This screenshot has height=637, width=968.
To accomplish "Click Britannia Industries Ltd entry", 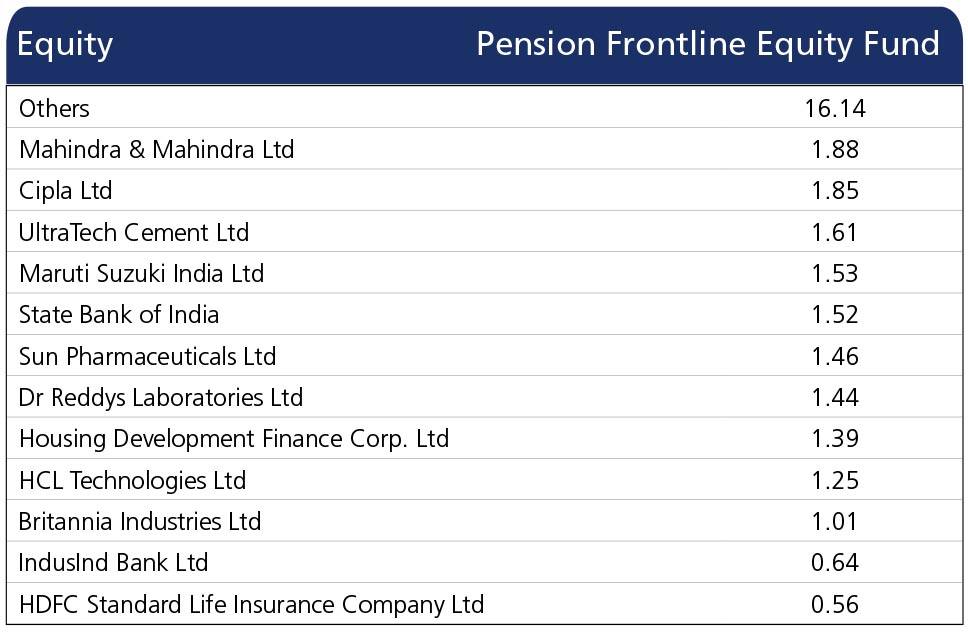I will click(x=140, y=522).
